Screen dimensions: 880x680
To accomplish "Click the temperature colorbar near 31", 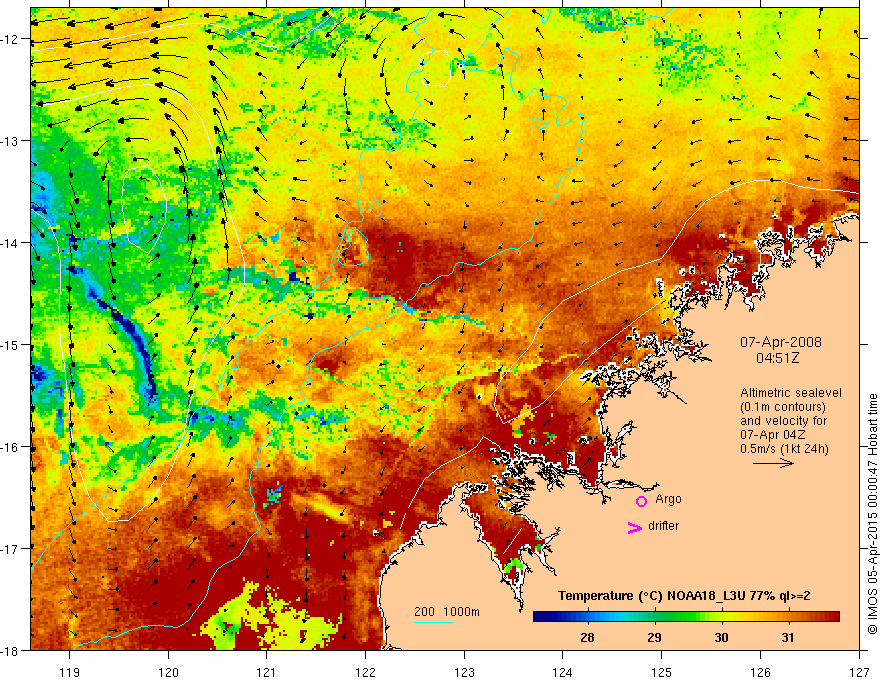I will (789, 617).
